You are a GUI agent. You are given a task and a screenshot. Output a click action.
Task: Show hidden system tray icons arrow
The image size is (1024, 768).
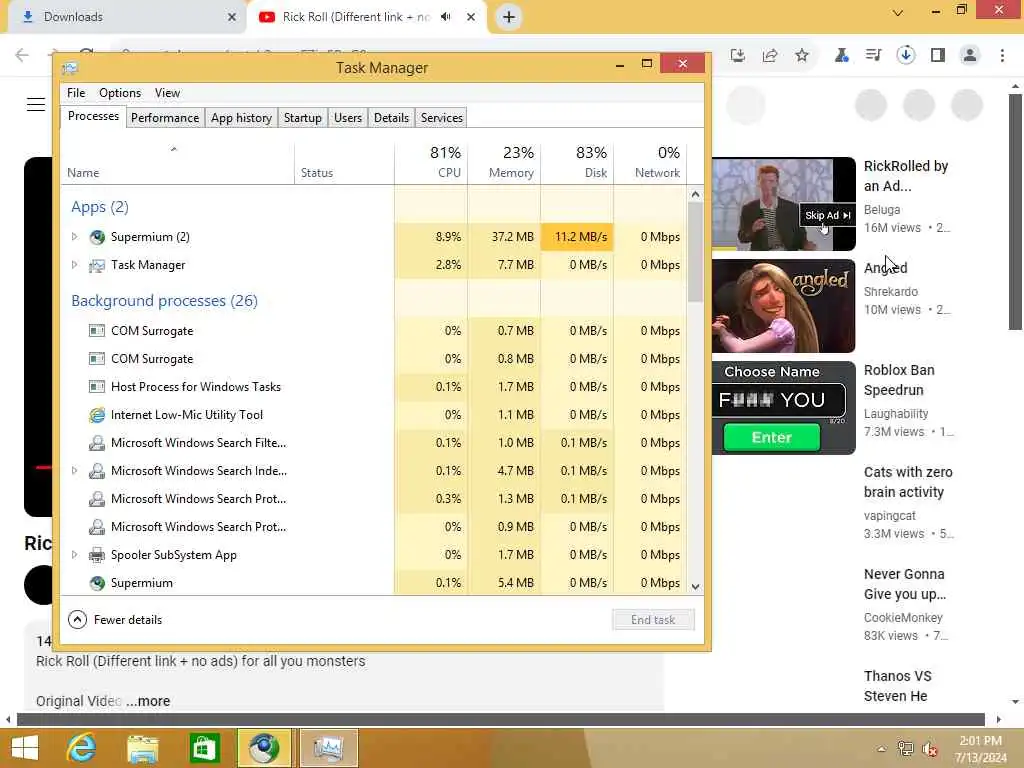(882, 749)
